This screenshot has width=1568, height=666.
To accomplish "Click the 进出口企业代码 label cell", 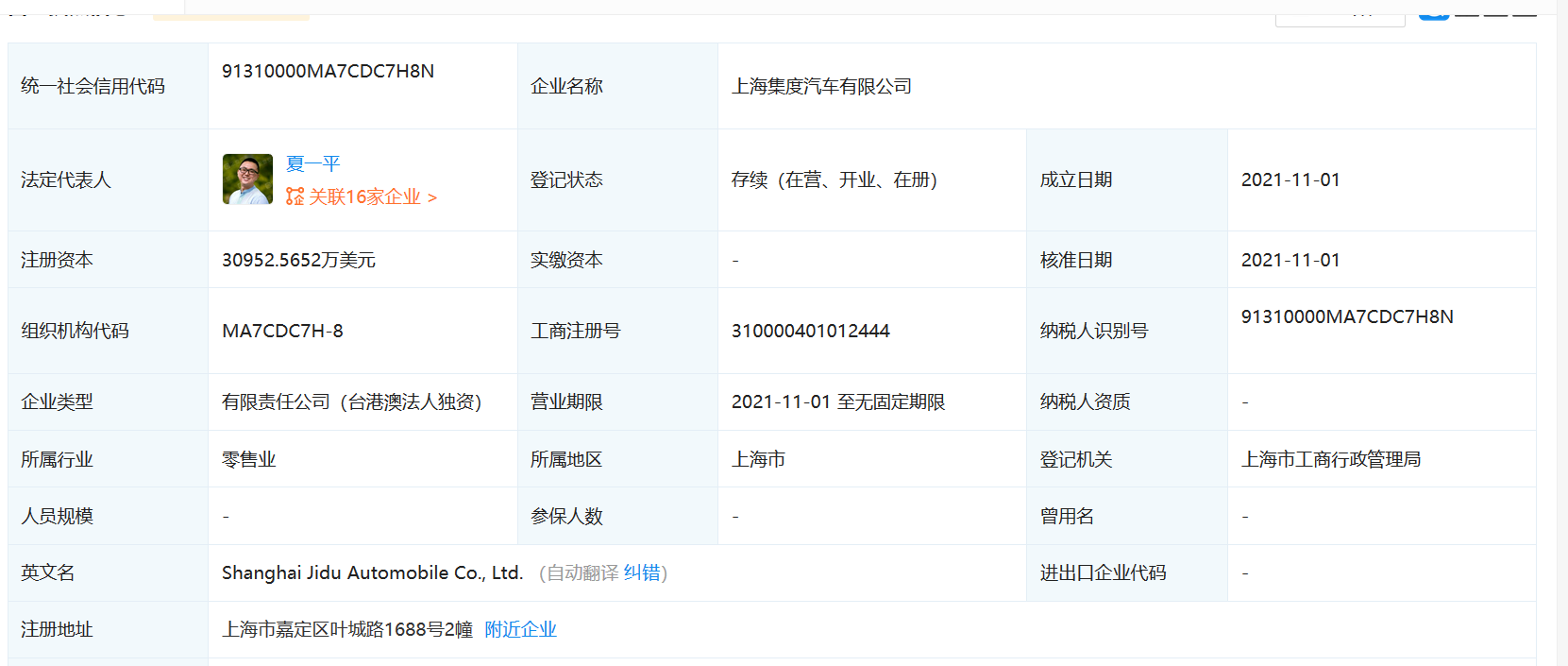I will pyautogui.click(x=1127, y=572).
